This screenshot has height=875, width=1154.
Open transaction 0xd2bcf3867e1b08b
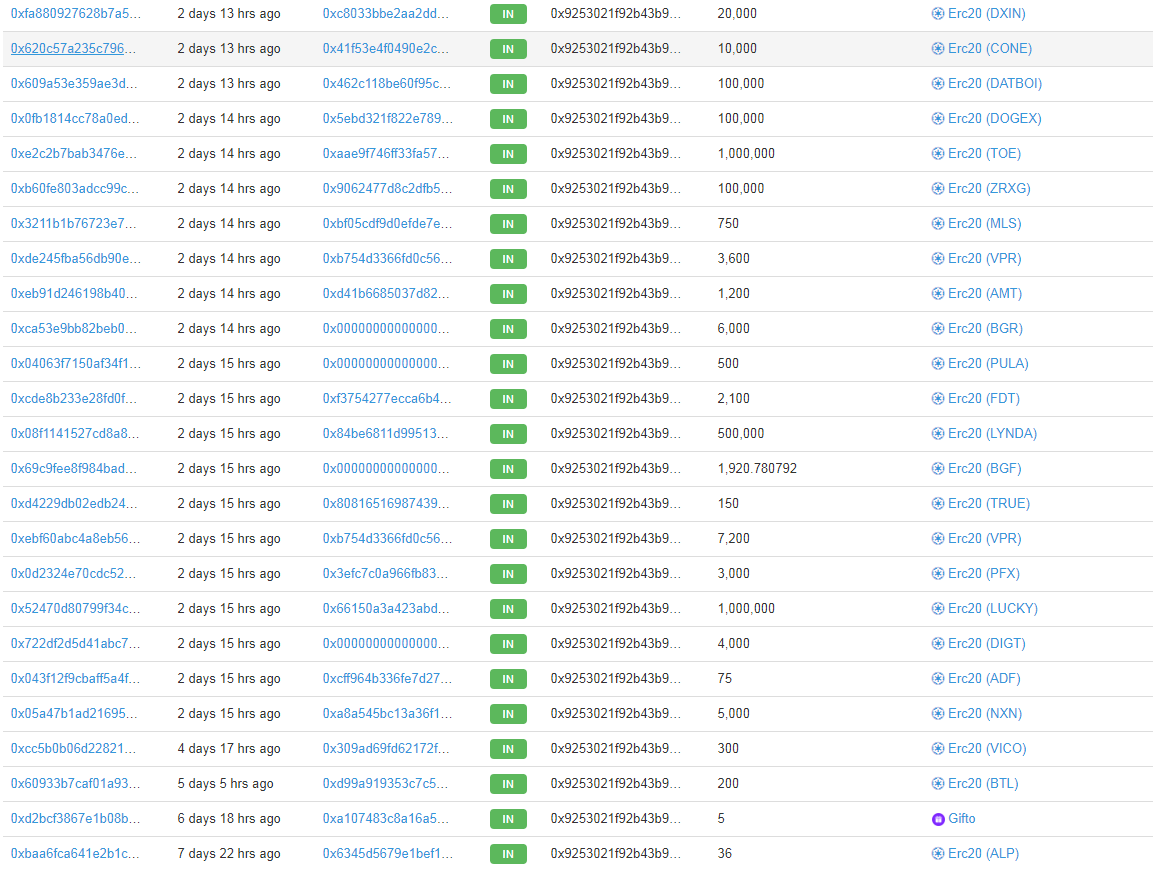click(75, 818)
